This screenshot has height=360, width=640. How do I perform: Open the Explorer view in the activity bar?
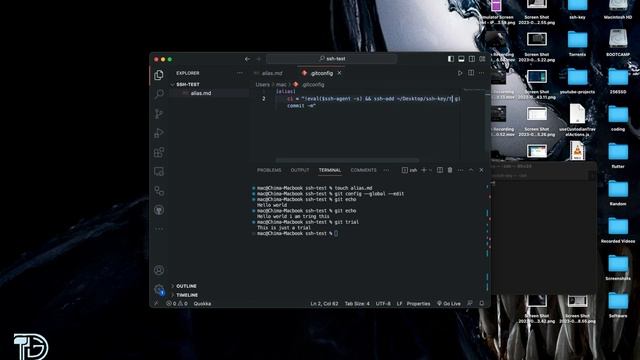[x=159, y=75]
